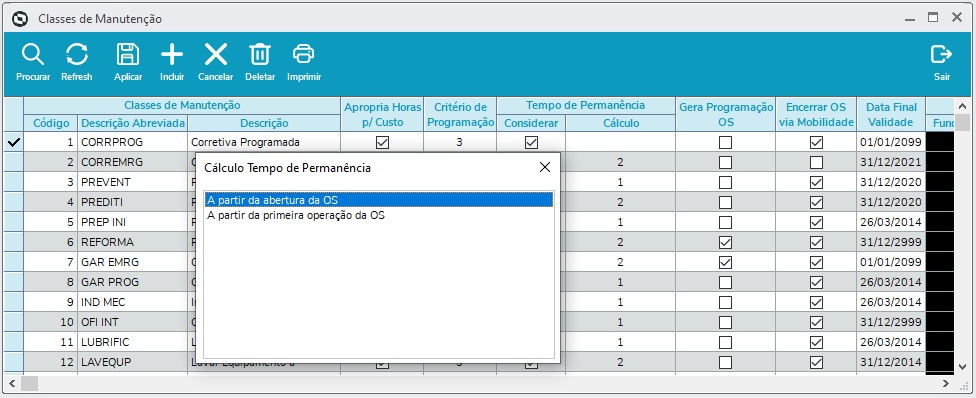Click the vertical scrollbar down arrow

(x=962, y=366)
